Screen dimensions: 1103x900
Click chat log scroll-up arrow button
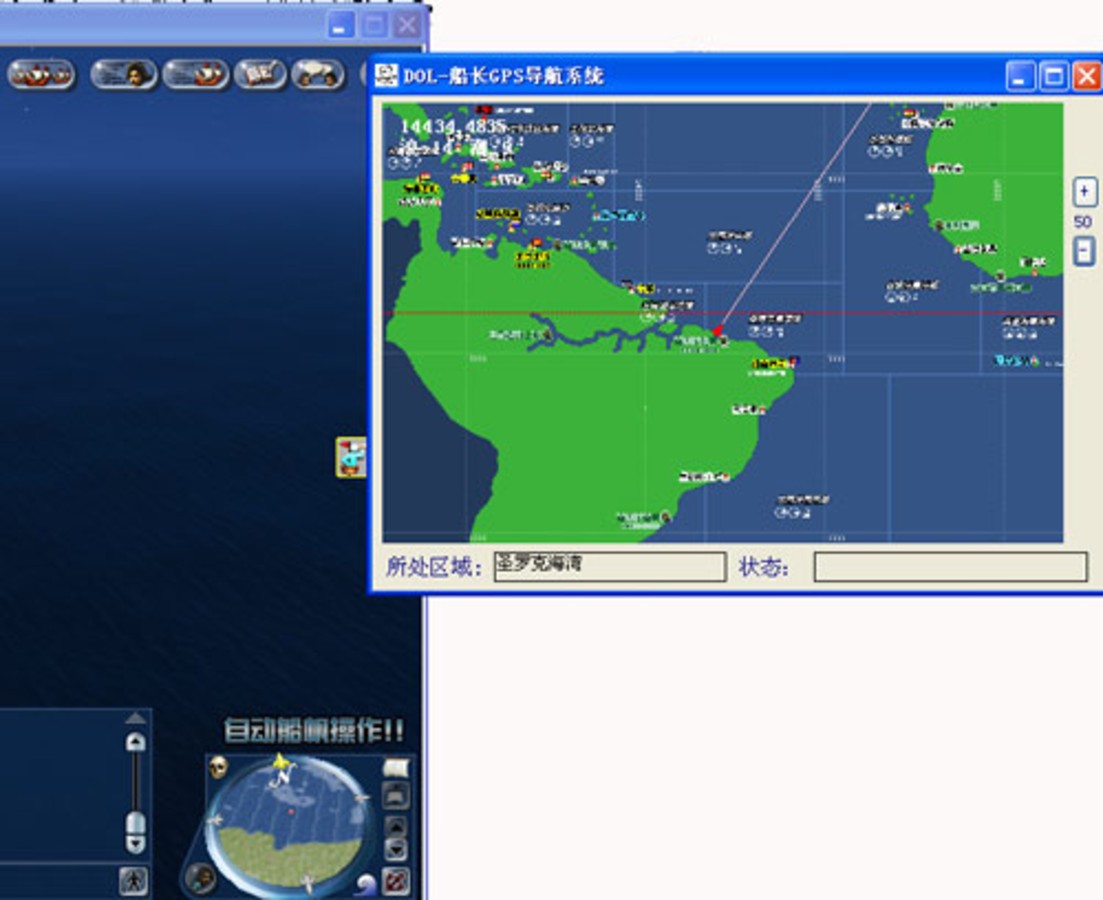tap(135, 742)
